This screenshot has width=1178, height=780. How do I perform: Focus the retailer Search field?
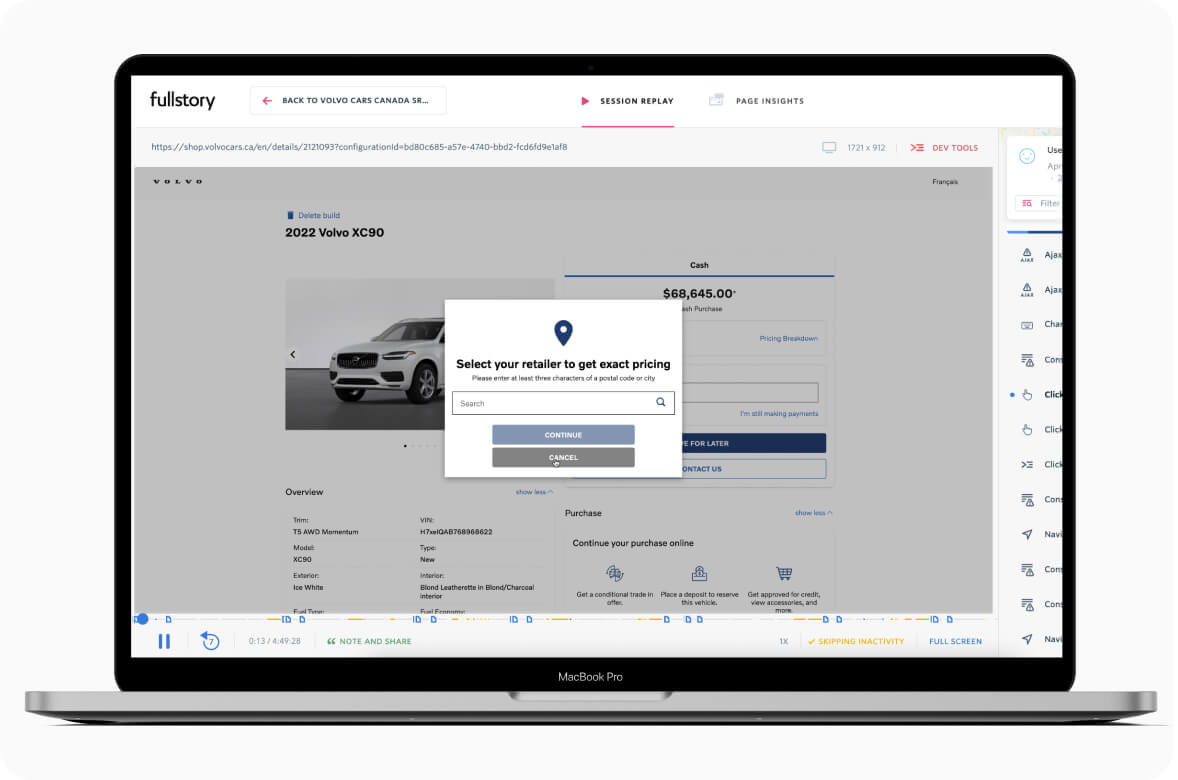pyautogui.click(x=563, y=404)
